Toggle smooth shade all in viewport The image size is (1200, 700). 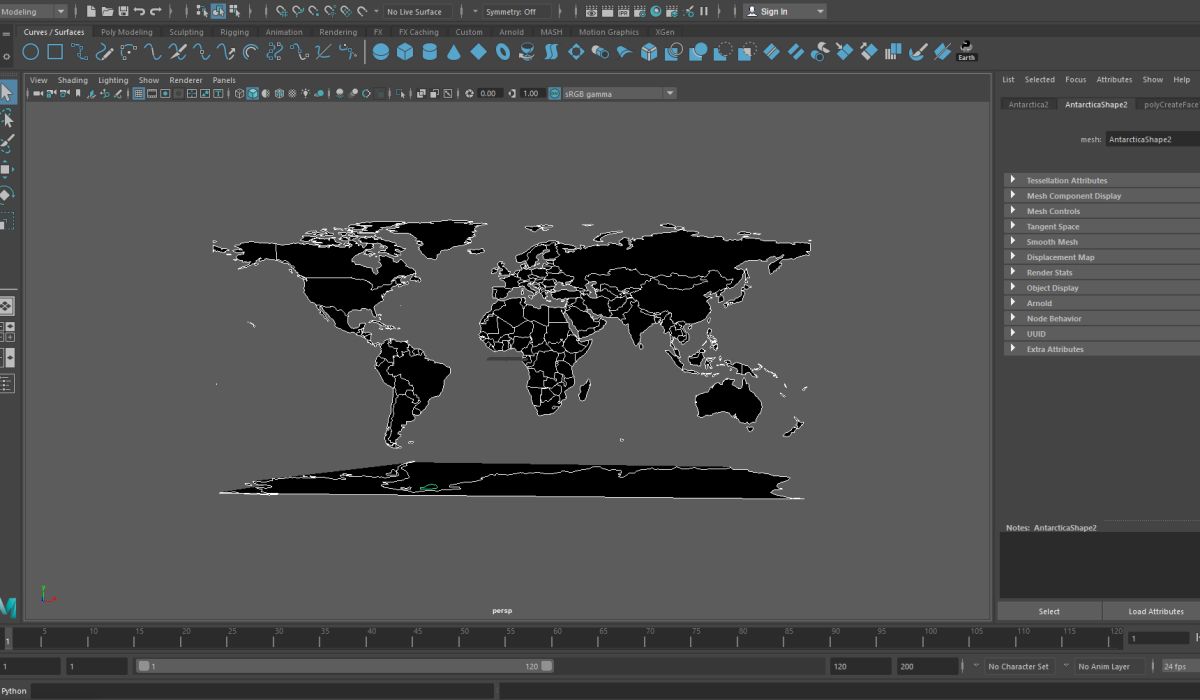(x=253, y=93)
